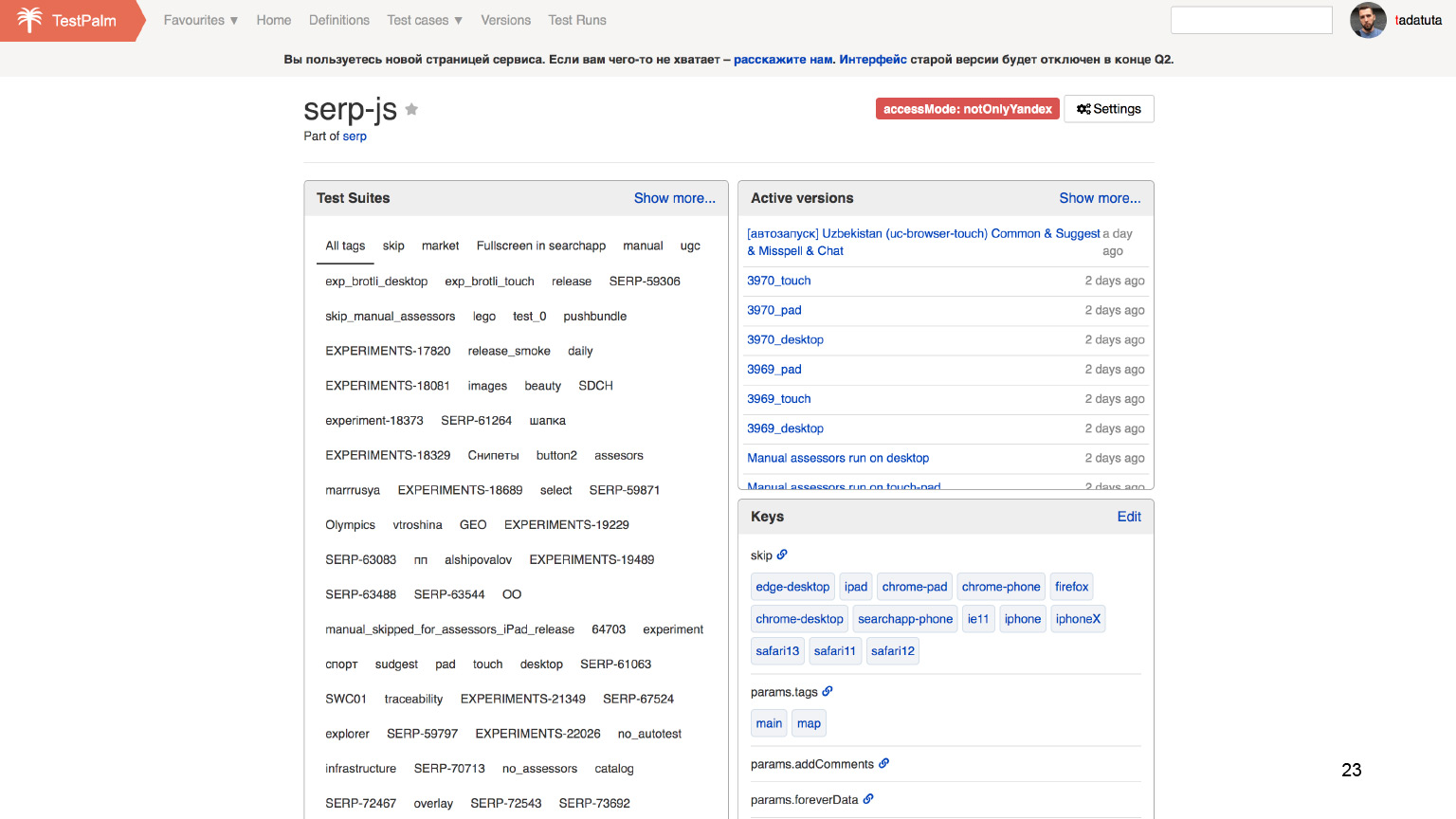Open the Uzbekistan uc-browser-touch autorun version
Screen dimensions: 1456x819
[x=923, y=242]
